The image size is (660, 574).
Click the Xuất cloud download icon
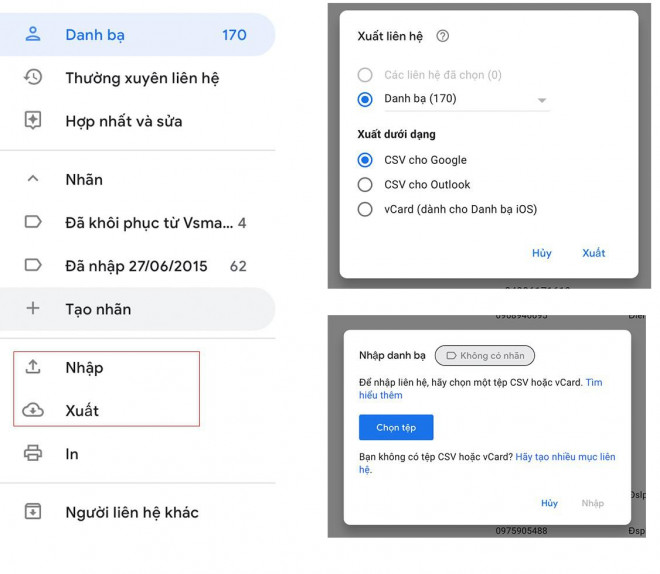pyautogui.click(x=33, y=410)
